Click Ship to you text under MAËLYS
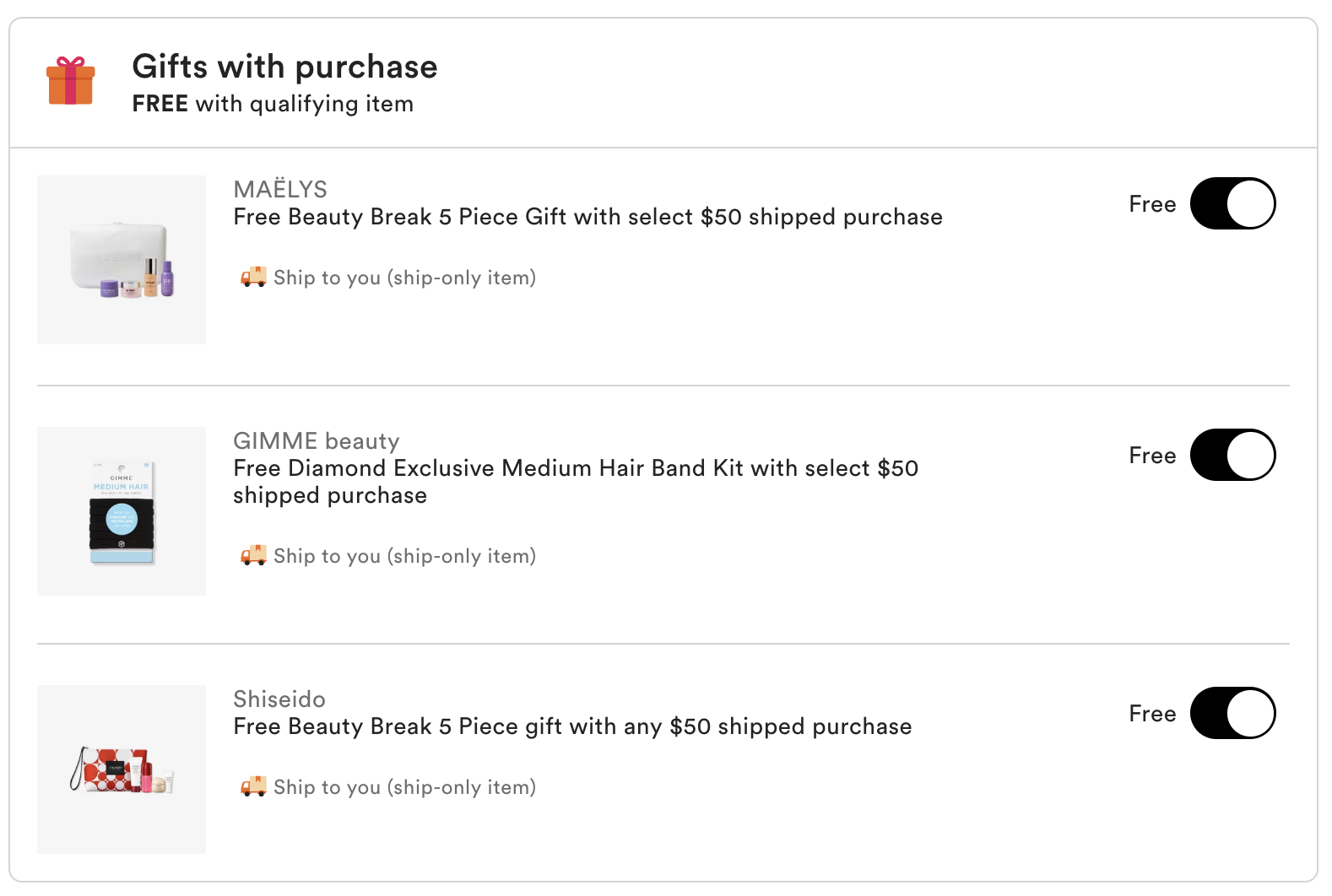The width and height of the screenshot is (1332, 896). [404, 278]
